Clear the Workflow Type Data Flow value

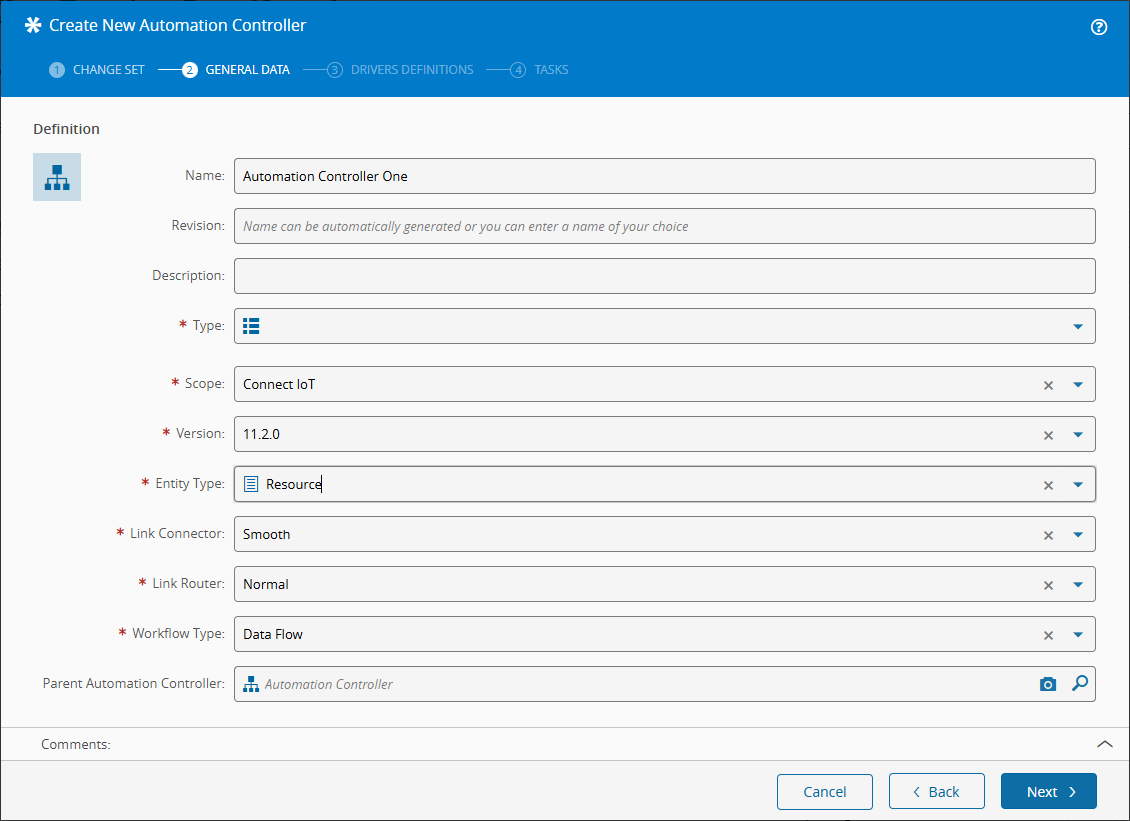click(x=1048, y=635)
